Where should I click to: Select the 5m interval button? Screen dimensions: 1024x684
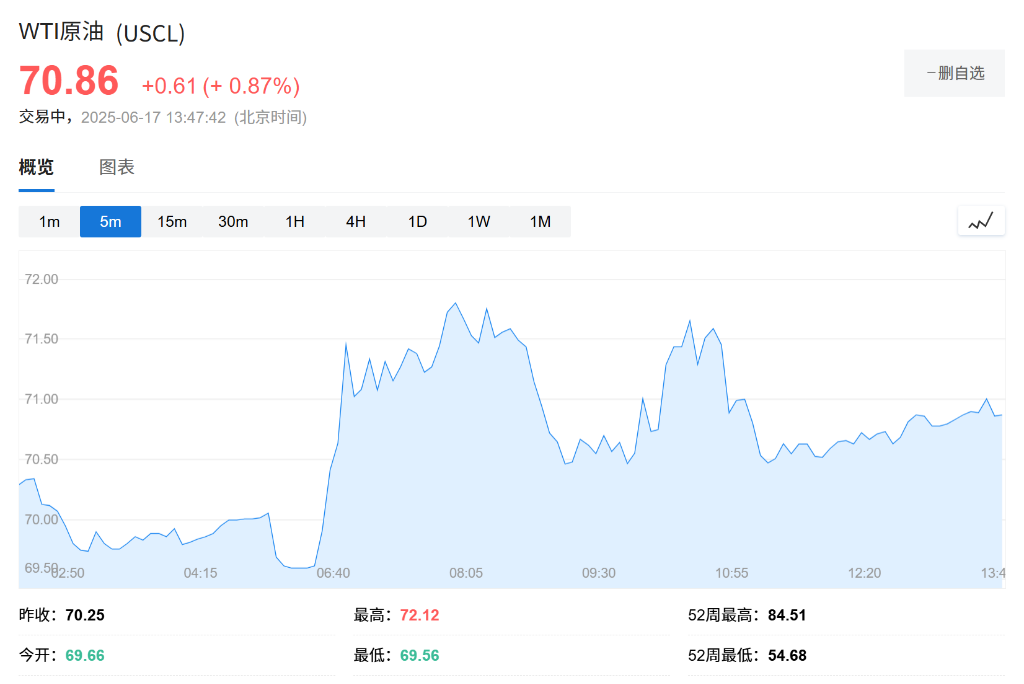point(110,222)
